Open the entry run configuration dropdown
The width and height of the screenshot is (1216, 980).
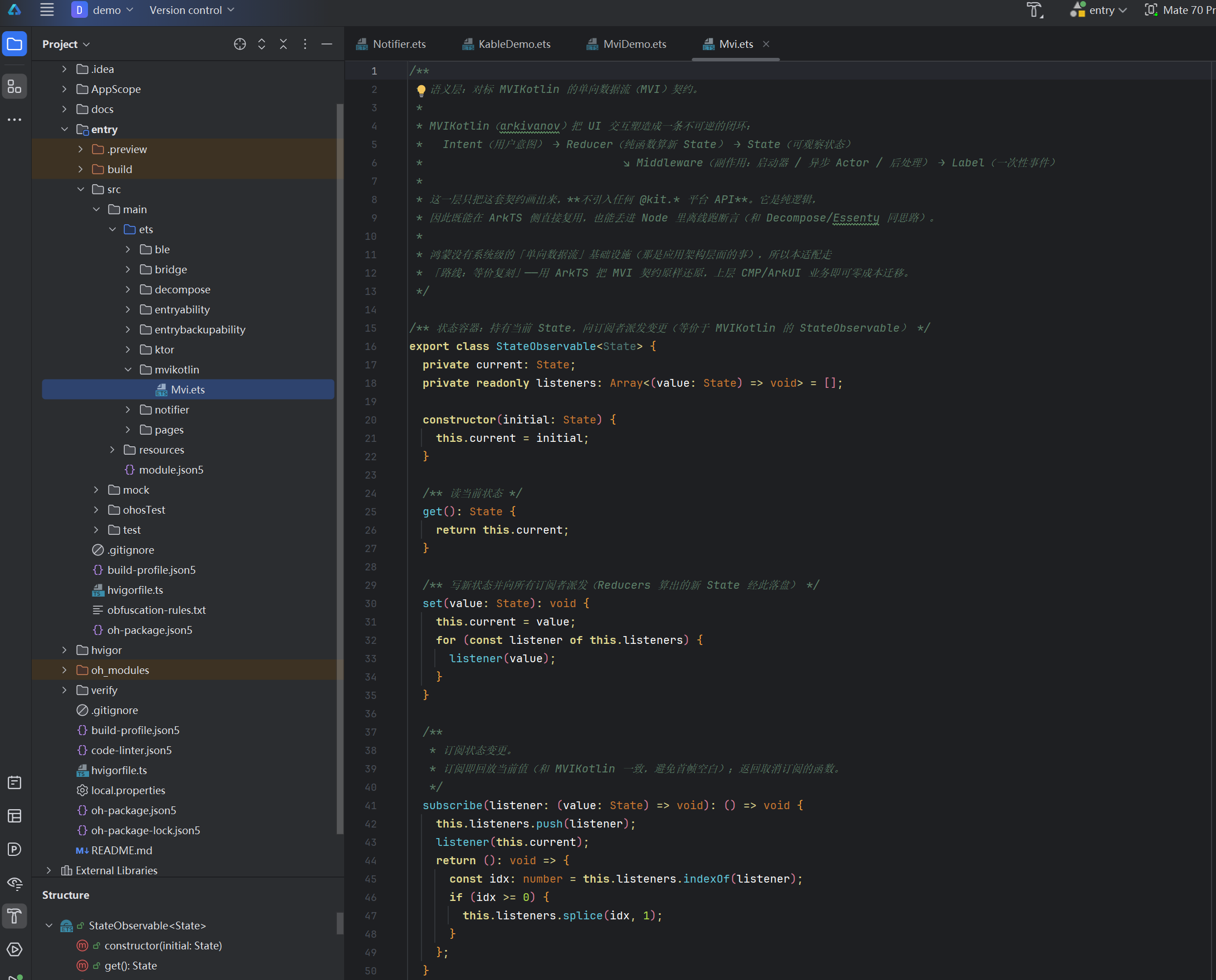pos(1097,10)
